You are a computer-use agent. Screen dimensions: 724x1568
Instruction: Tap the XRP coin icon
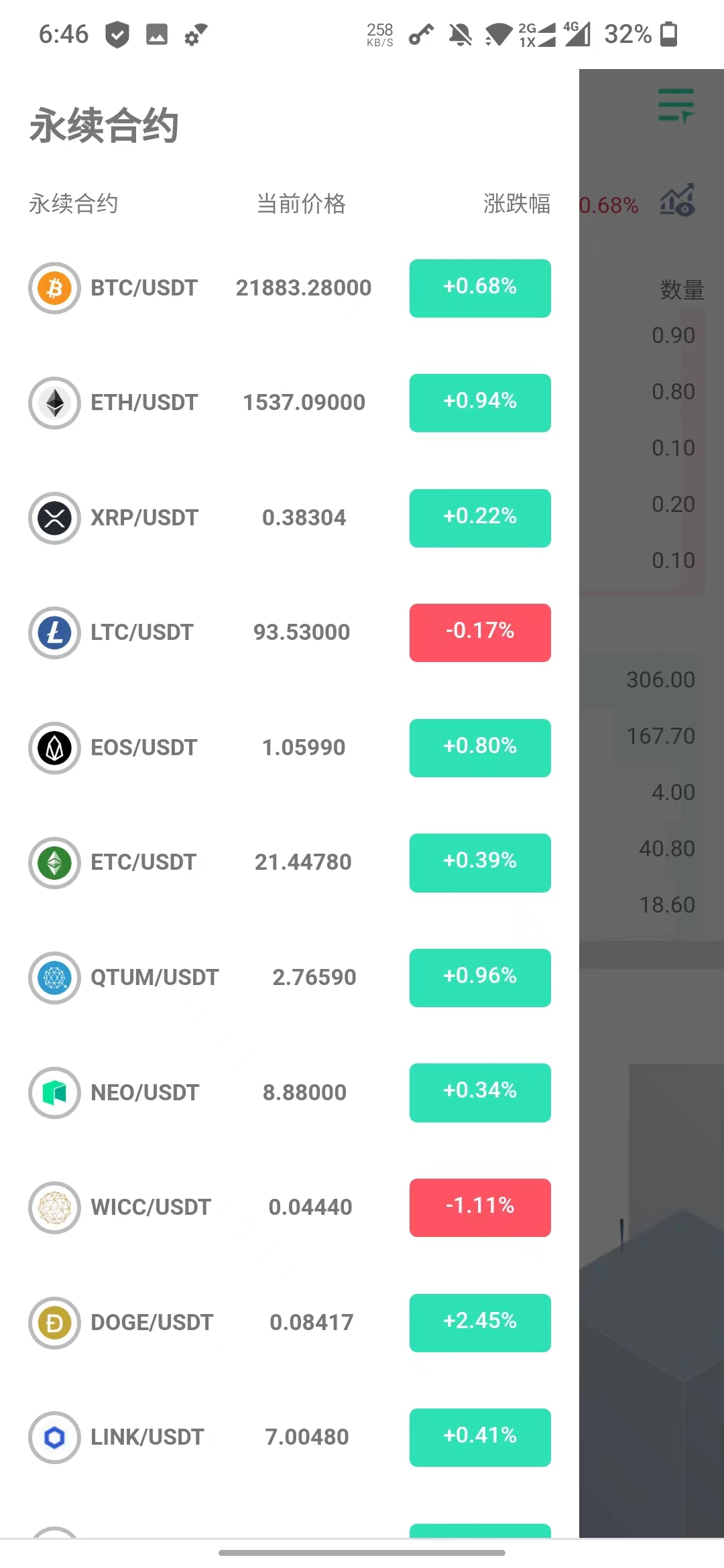[x=54, y=518]
